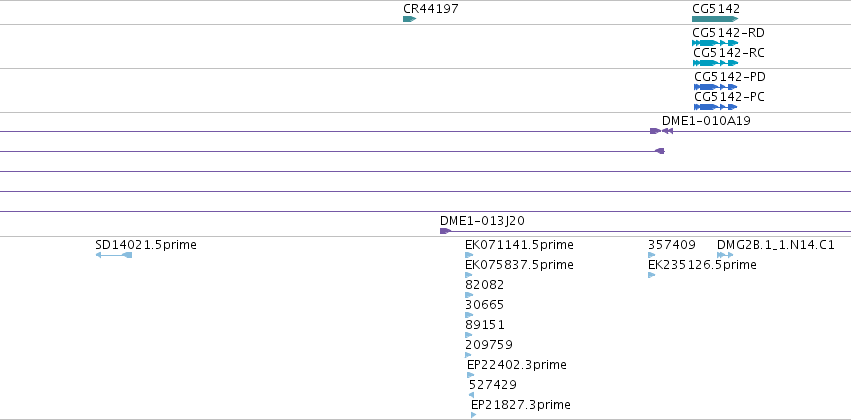Viewport: 851px width, 420px height.
Task: Click the SD14021.5prime label
Action: [146, 245]
